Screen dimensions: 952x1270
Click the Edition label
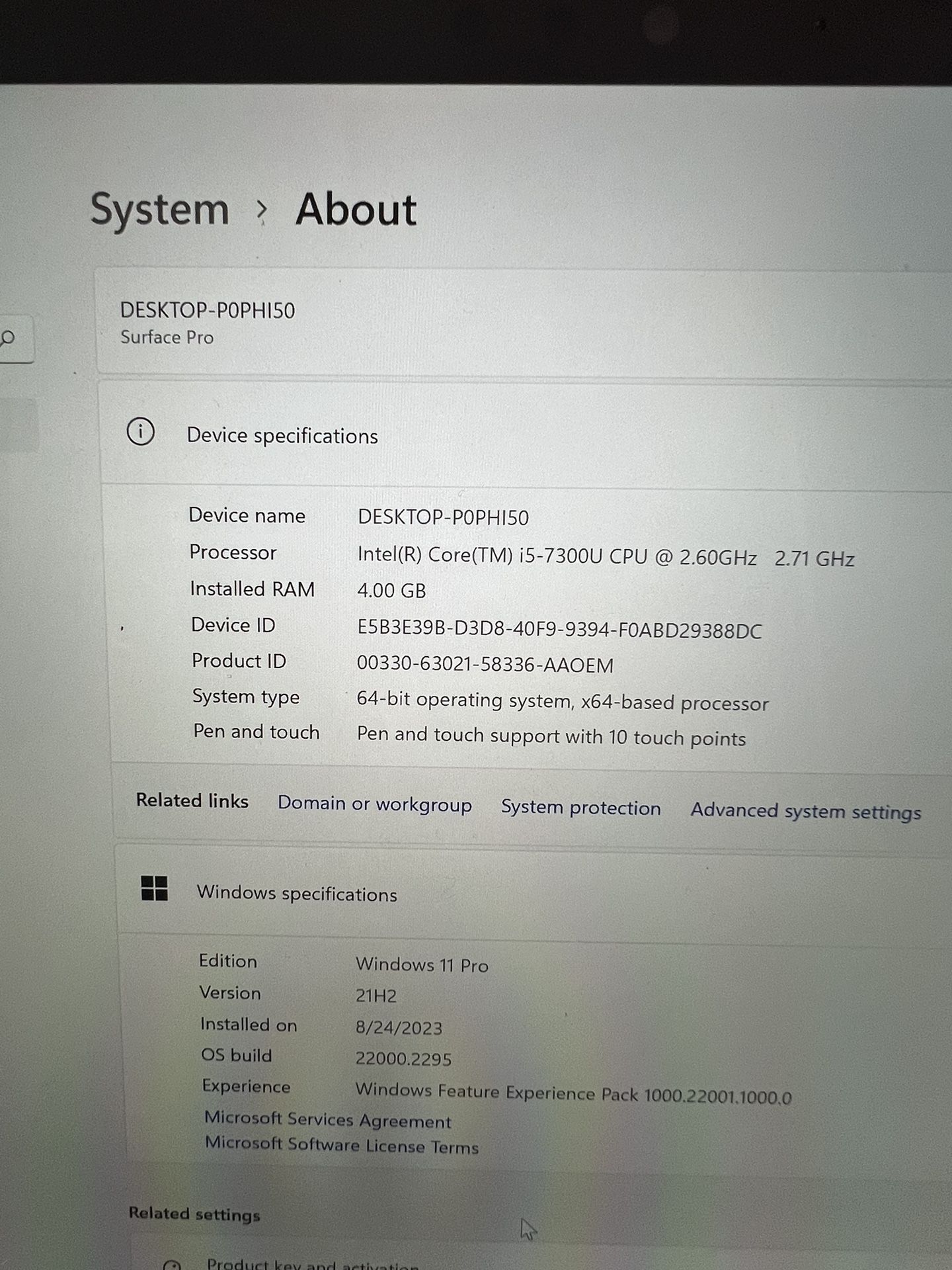pos(228,960)
